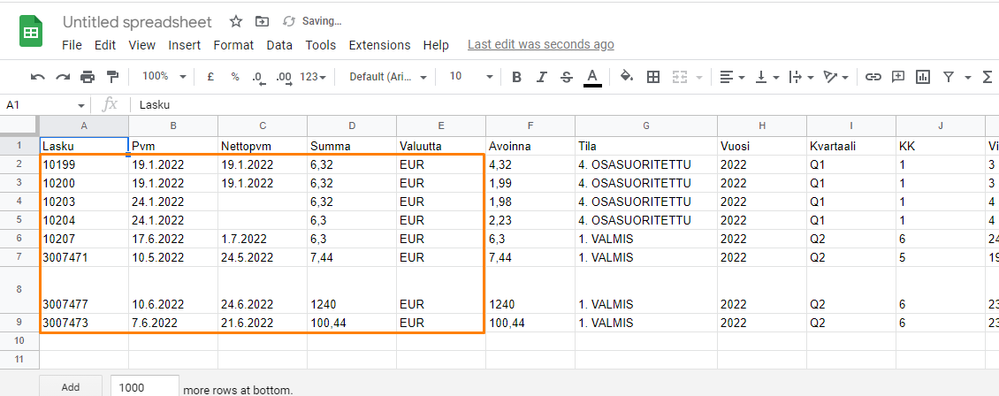The height and width of the screenshot is (396, 999).
Task: Open the text color picker
Action: click(593, 78)
